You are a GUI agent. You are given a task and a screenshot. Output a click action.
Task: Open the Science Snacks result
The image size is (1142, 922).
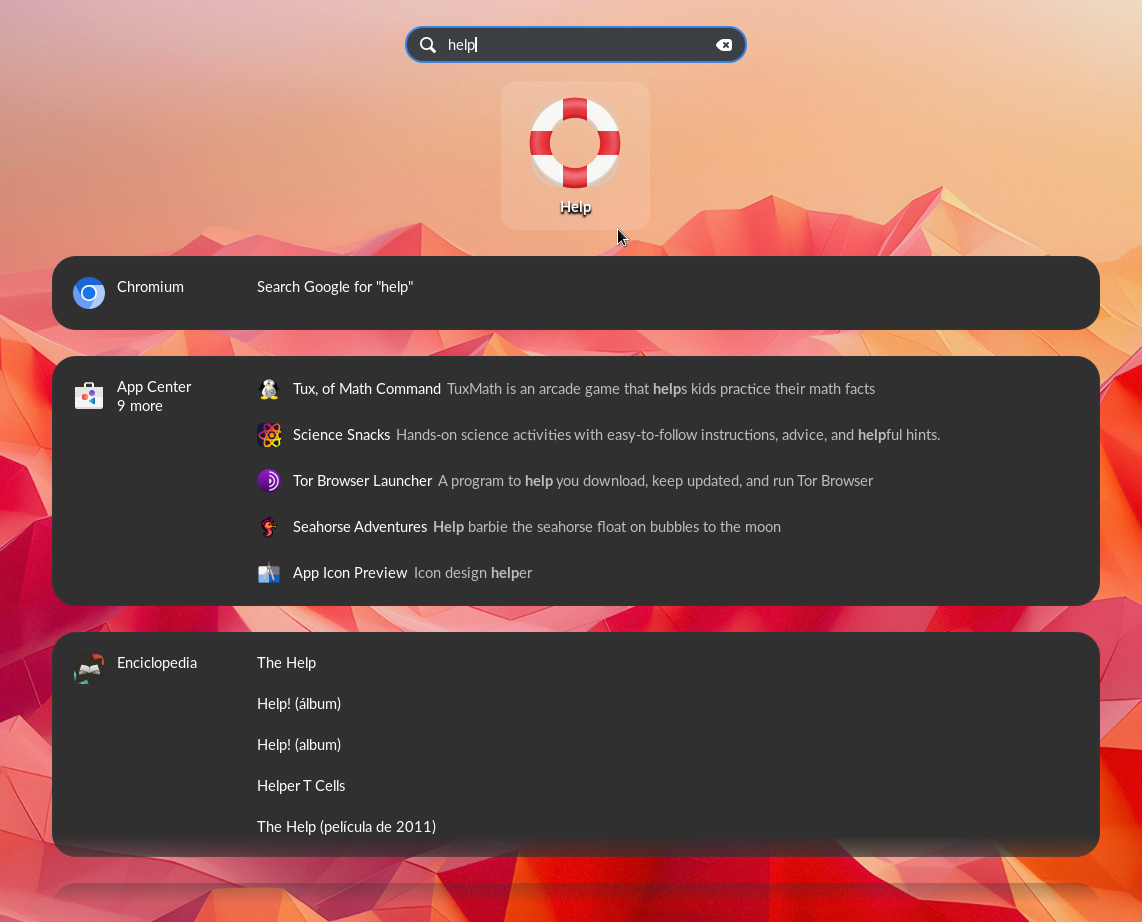pyautogui.click(x=342, y=435)
